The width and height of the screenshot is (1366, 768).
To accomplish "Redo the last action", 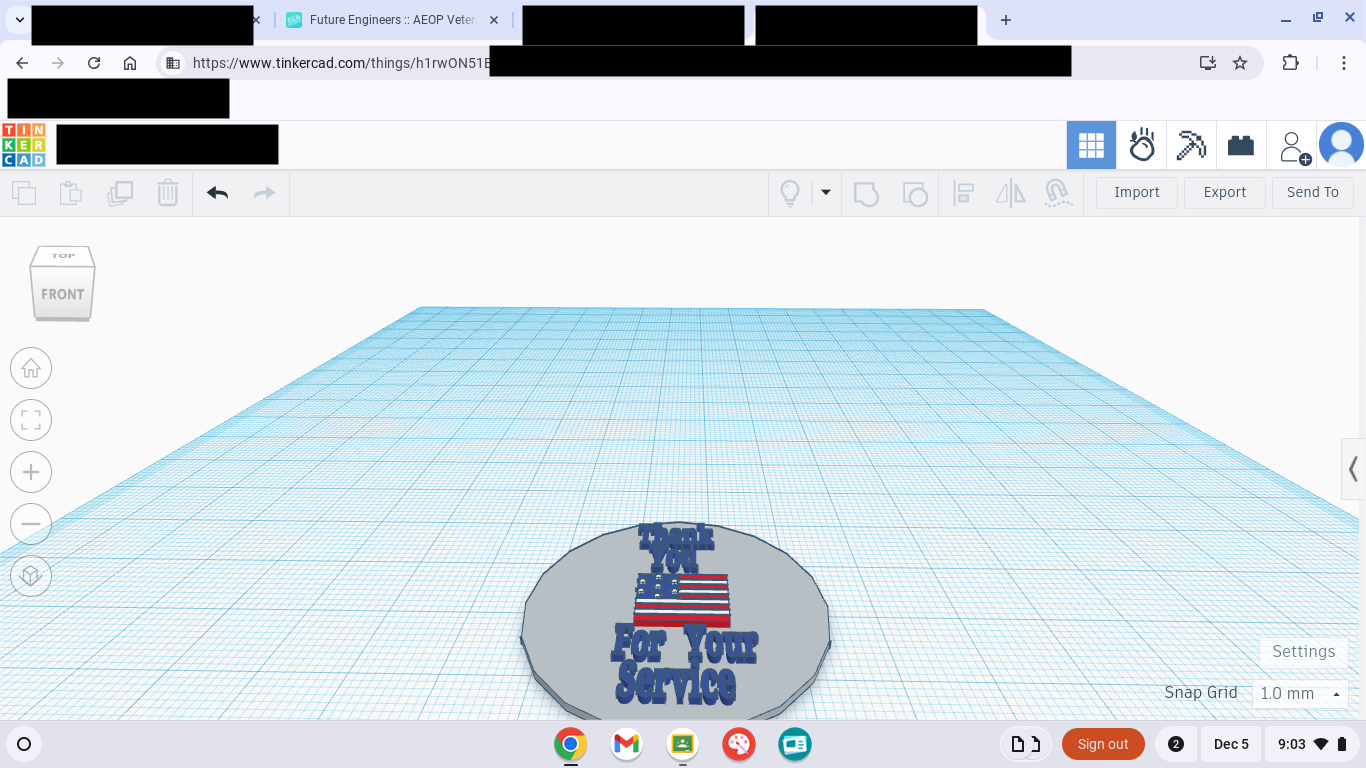I will [x=264, y=193].
